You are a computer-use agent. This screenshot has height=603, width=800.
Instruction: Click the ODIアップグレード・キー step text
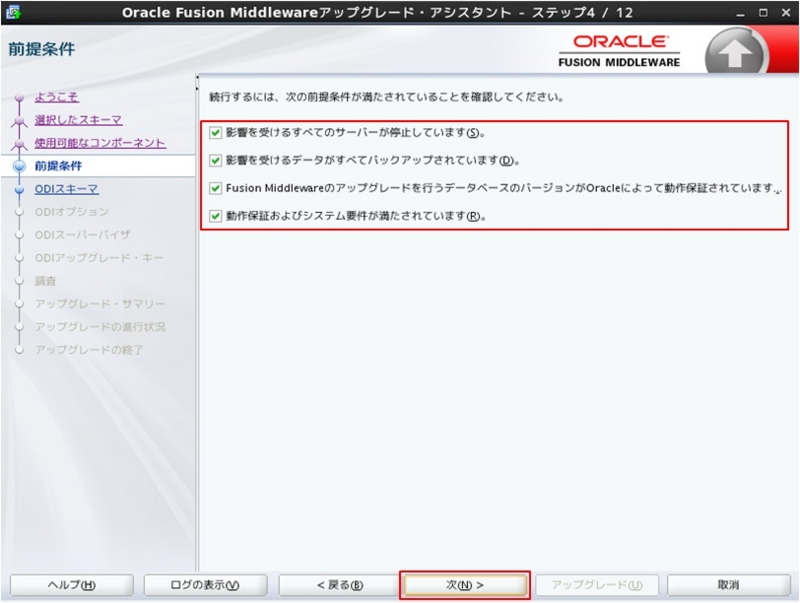pos(99,258)
